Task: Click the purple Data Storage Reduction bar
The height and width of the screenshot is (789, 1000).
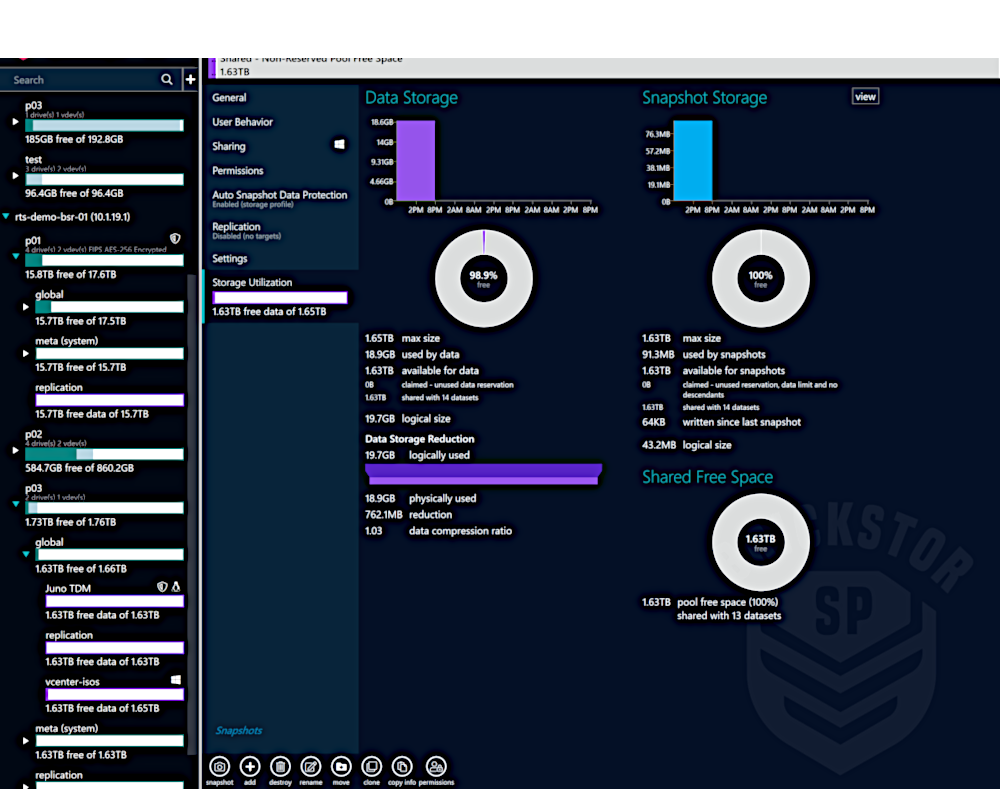Action: point(483,471)
